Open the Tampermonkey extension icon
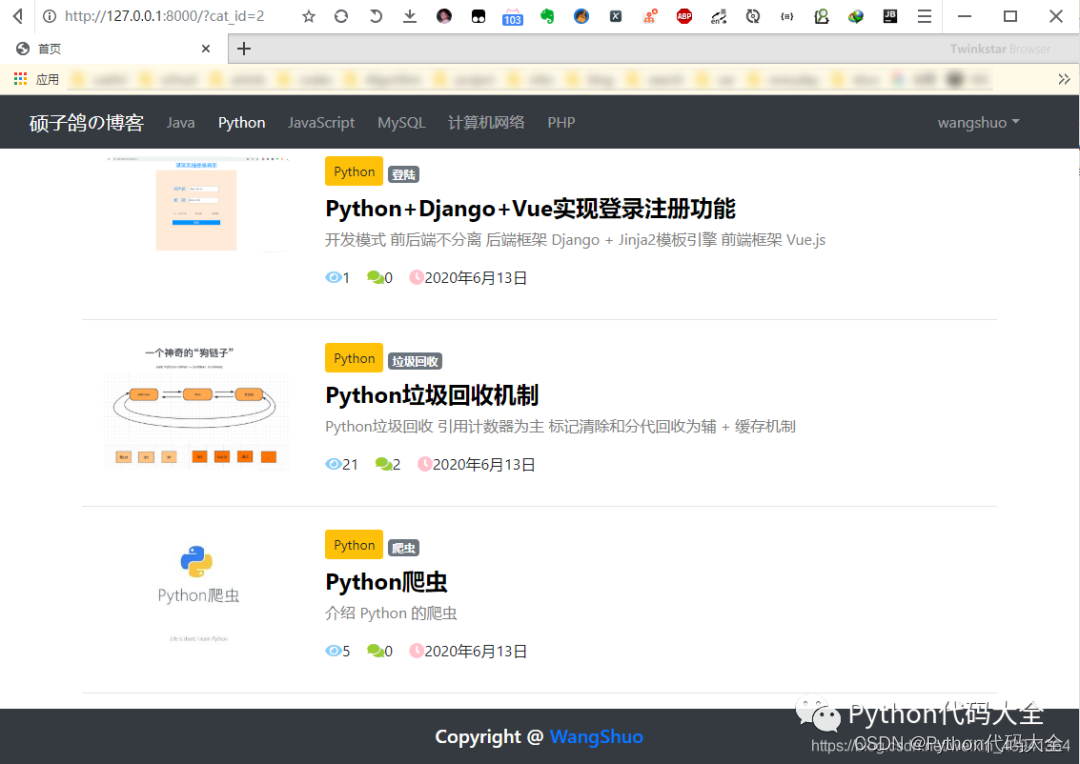Viewport: 1080px width, 764px height. (478, 16)
